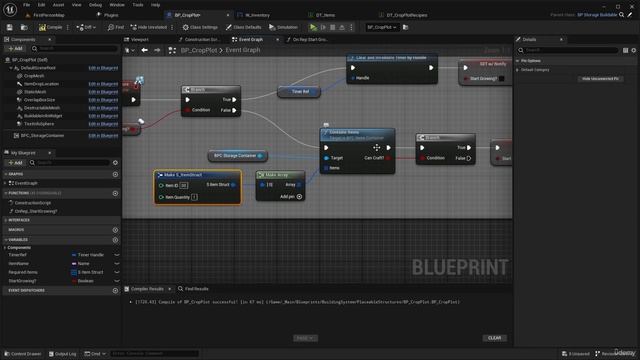Open Class Settings
The image size is (640, 360).
point(200,27)
